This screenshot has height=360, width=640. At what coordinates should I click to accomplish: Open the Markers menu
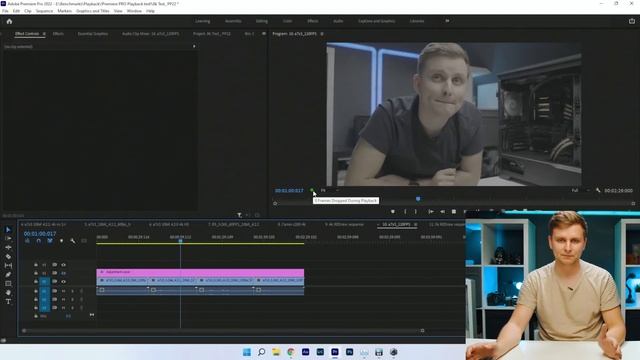pyautogui.click(x=64, y=11)
